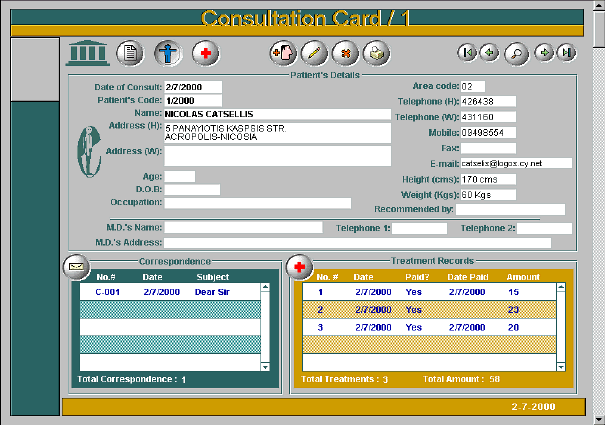
Task: Click the empty Fax field
Action: (488, 148)
